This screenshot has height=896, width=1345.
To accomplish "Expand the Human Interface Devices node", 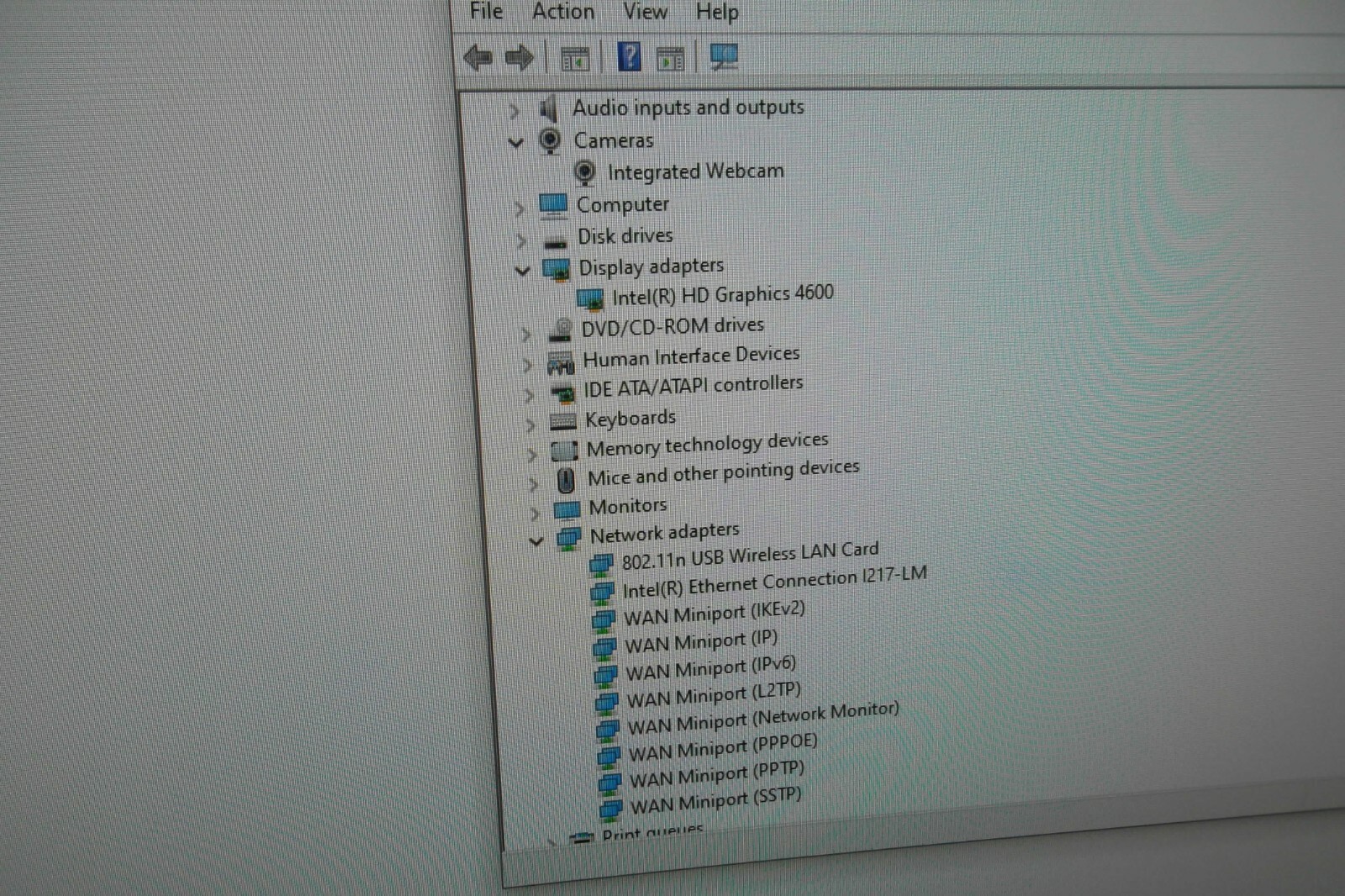I will click(x=527, y=366).
